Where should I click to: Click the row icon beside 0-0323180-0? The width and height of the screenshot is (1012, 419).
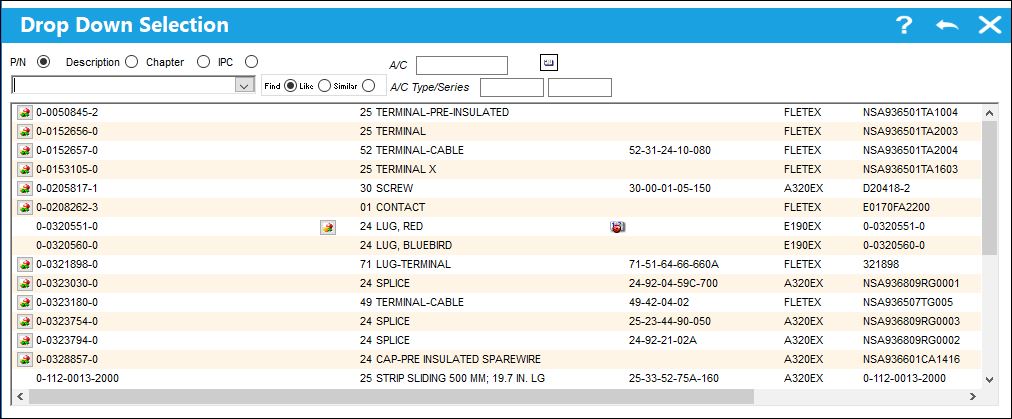pyautogui.click(x=25, y=303)
